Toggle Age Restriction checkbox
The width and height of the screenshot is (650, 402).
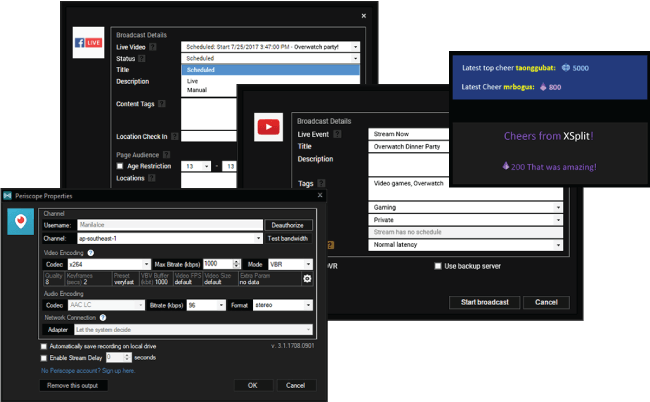pyautogui.click(x=120, y=166)
